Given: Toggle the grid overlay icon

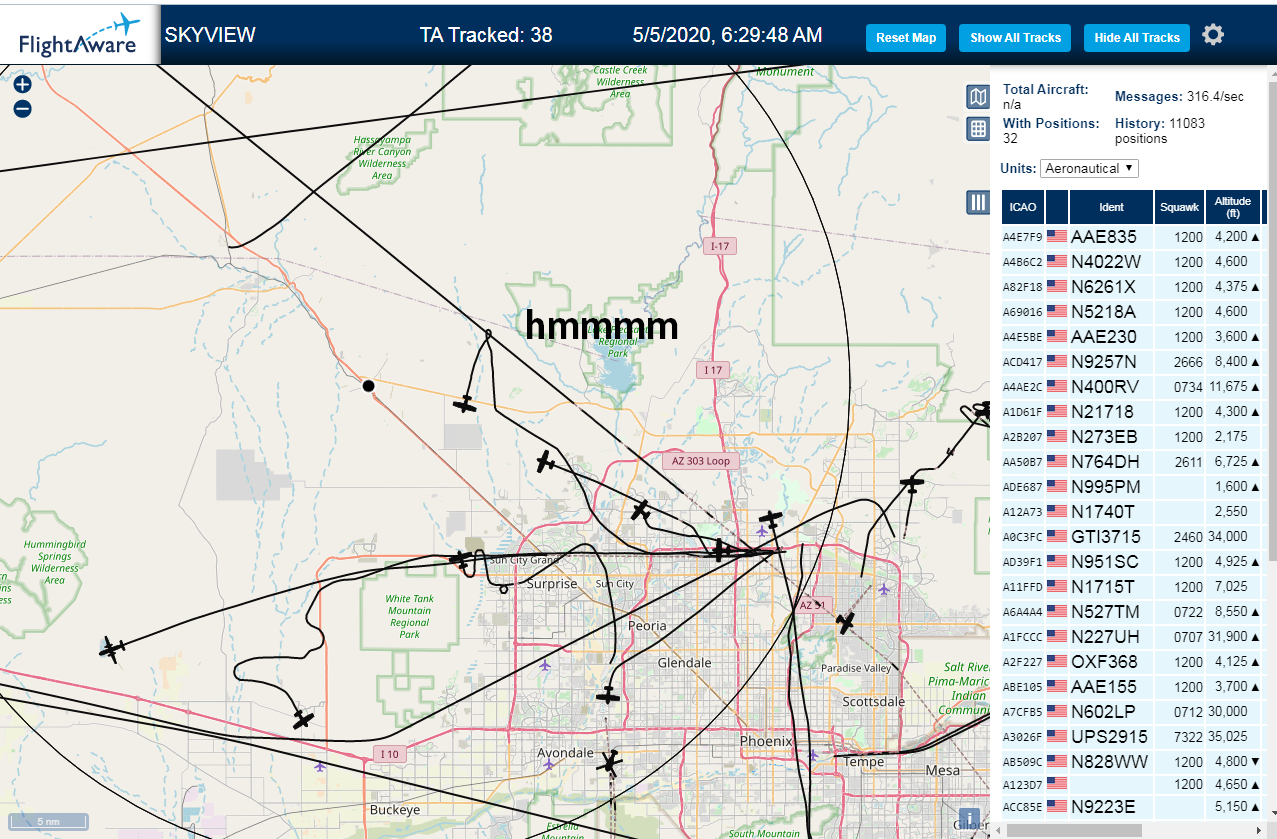Looking at the screenshot, I should click(x=978, y=129).
